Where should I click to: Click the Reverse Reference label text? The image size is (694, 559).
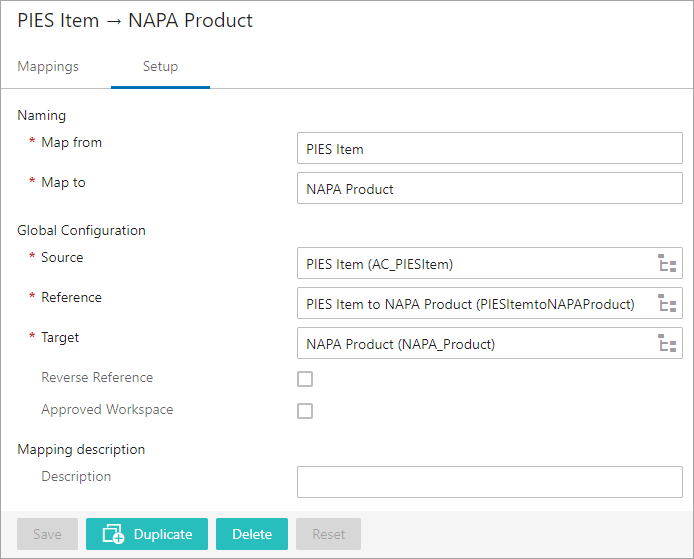coord(97,377)
